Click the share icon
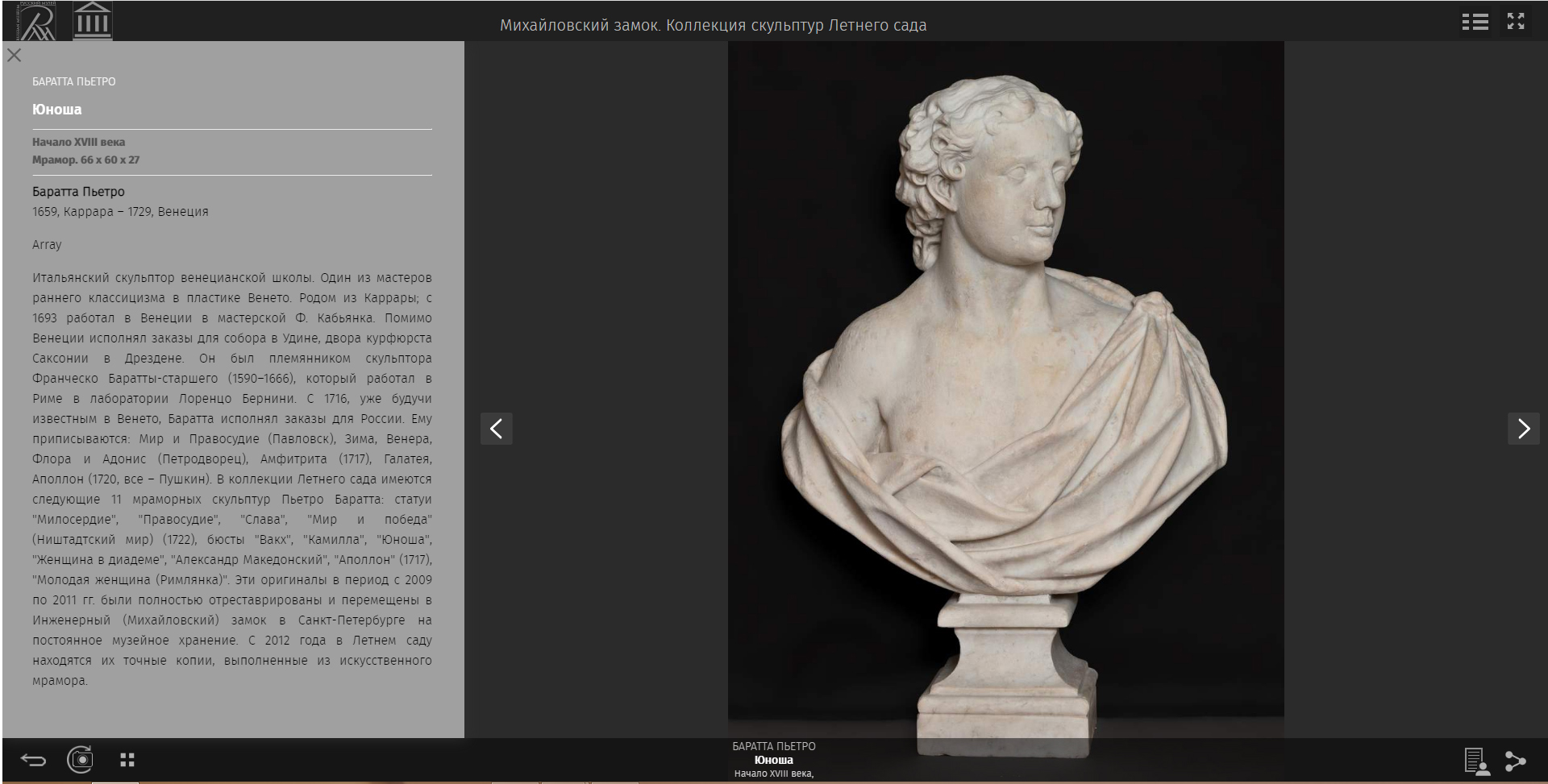The height and width of the screenshot is (784, 1548). (1515, 761)
